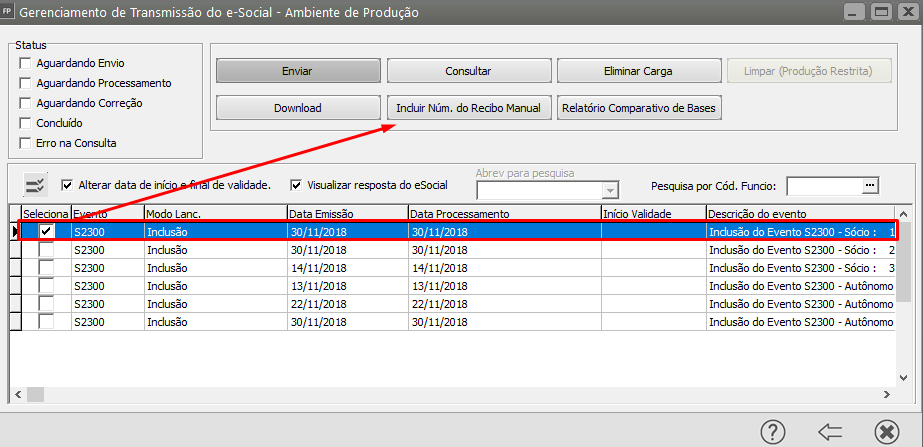Check Aguardando Envio status filter

tap(25, 63)
